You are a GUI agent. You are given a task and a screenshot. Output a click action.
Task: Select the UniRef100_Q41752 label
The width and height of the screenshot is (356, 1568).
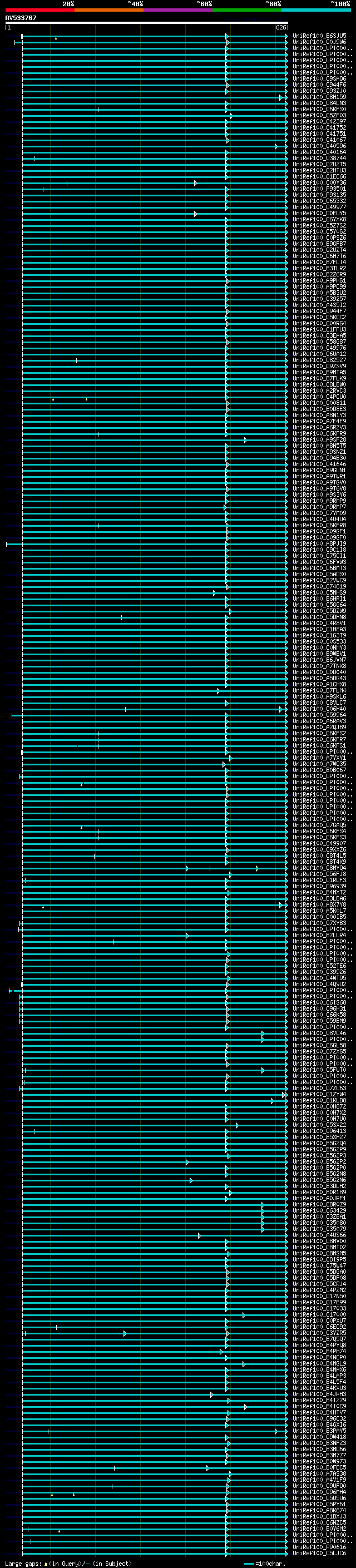(319, 128)
